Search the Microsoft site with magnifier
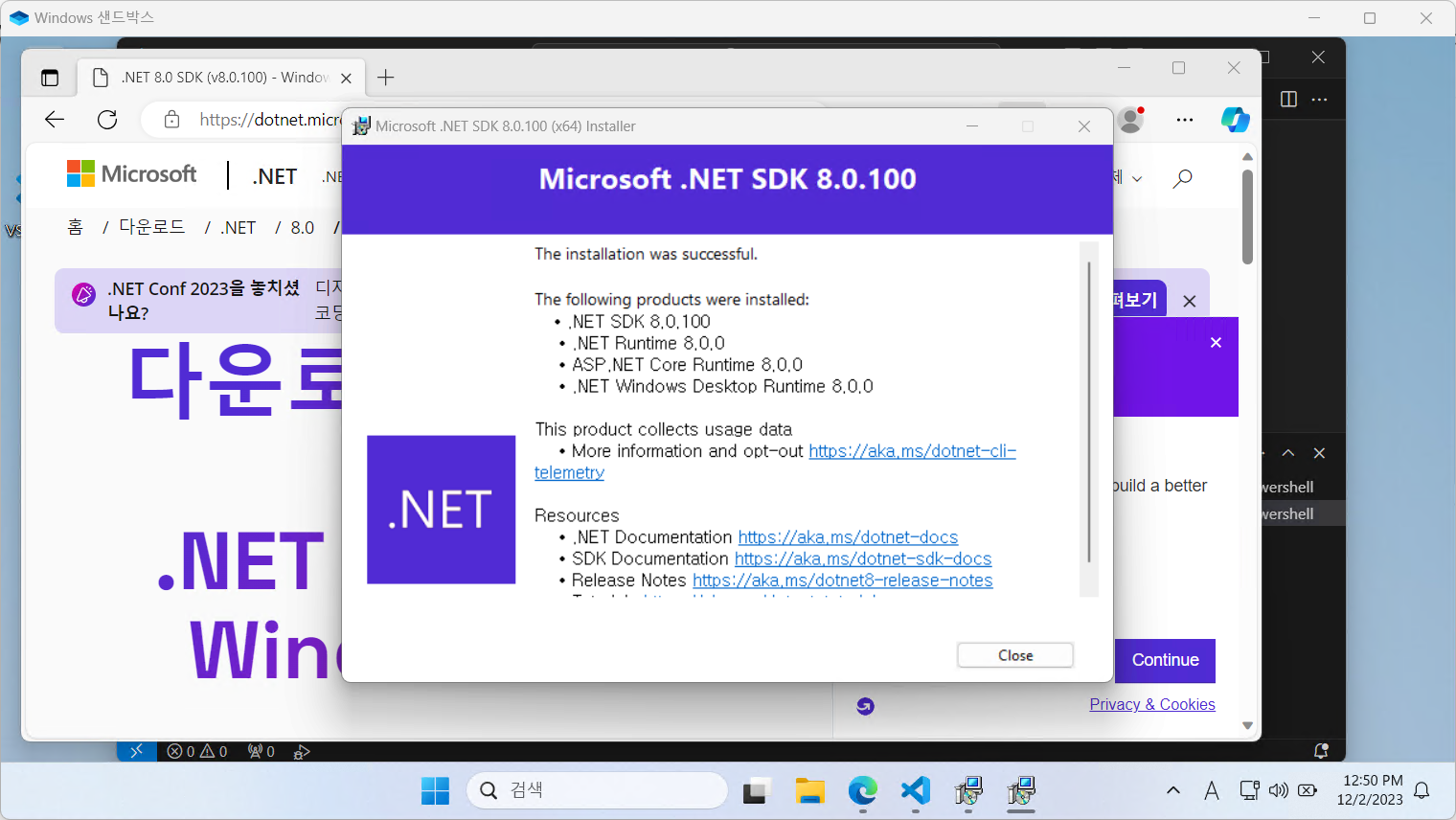 (1183, 177)
